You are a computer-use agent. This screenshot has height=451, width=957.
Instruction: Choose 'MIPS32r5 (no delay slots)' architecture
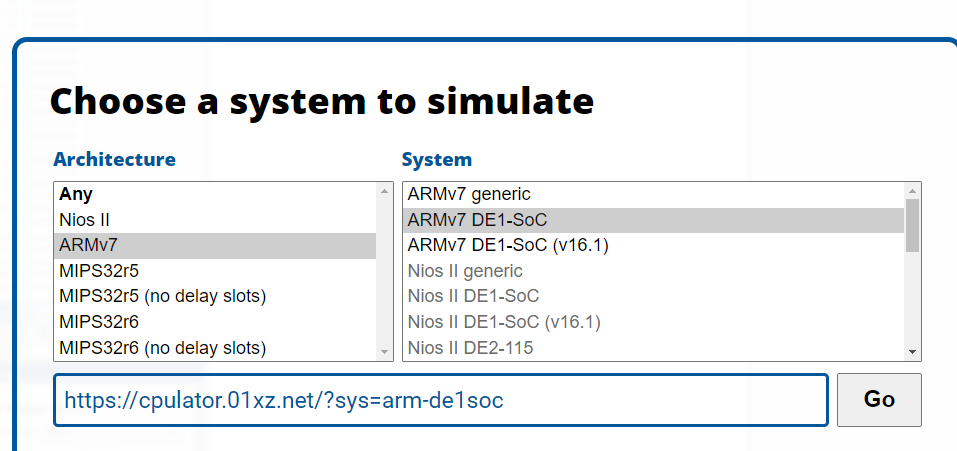click(215, 297)
